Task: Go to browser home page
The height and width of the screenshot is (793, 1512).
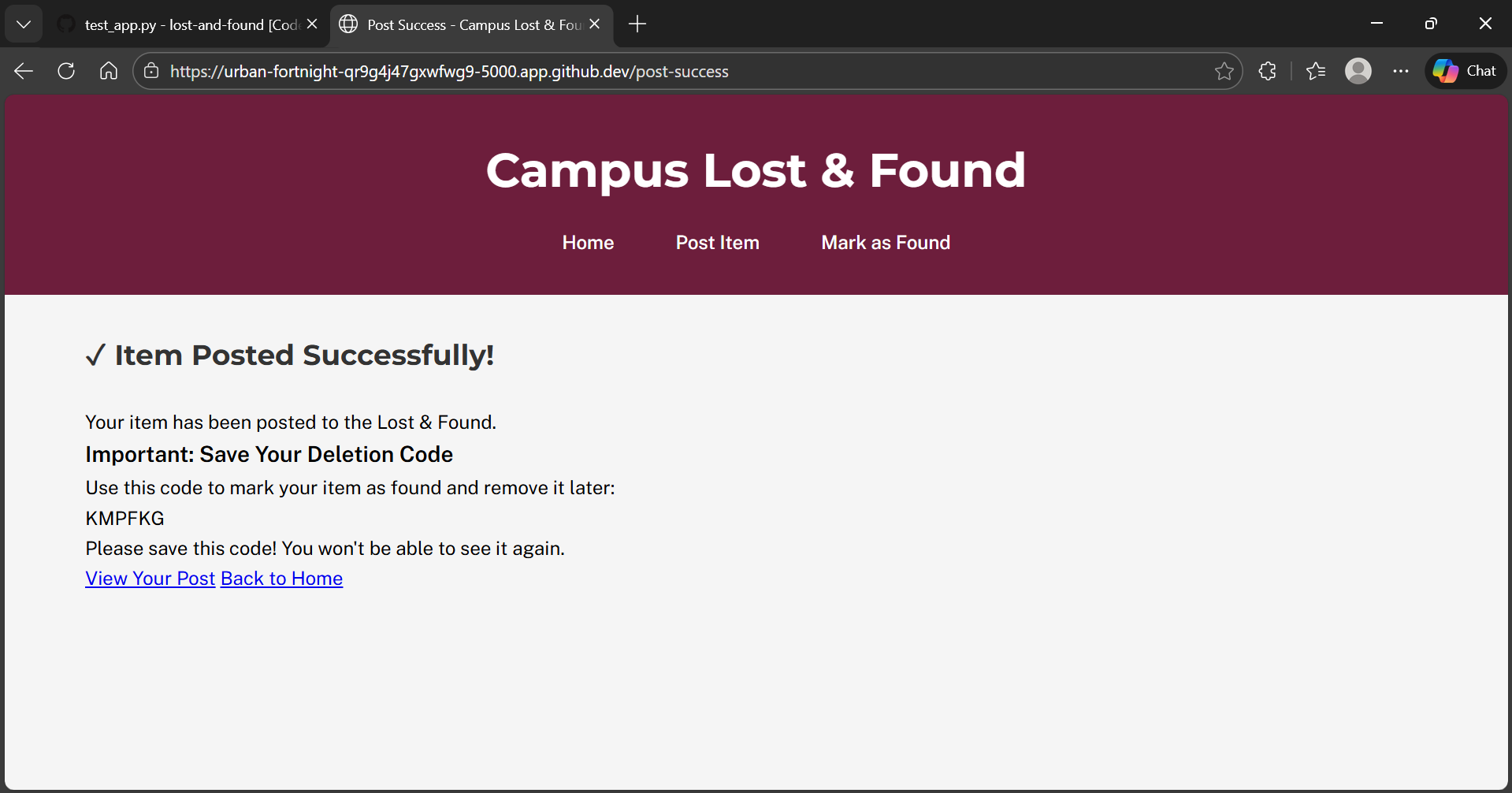Action: click(x=109, y=71)
